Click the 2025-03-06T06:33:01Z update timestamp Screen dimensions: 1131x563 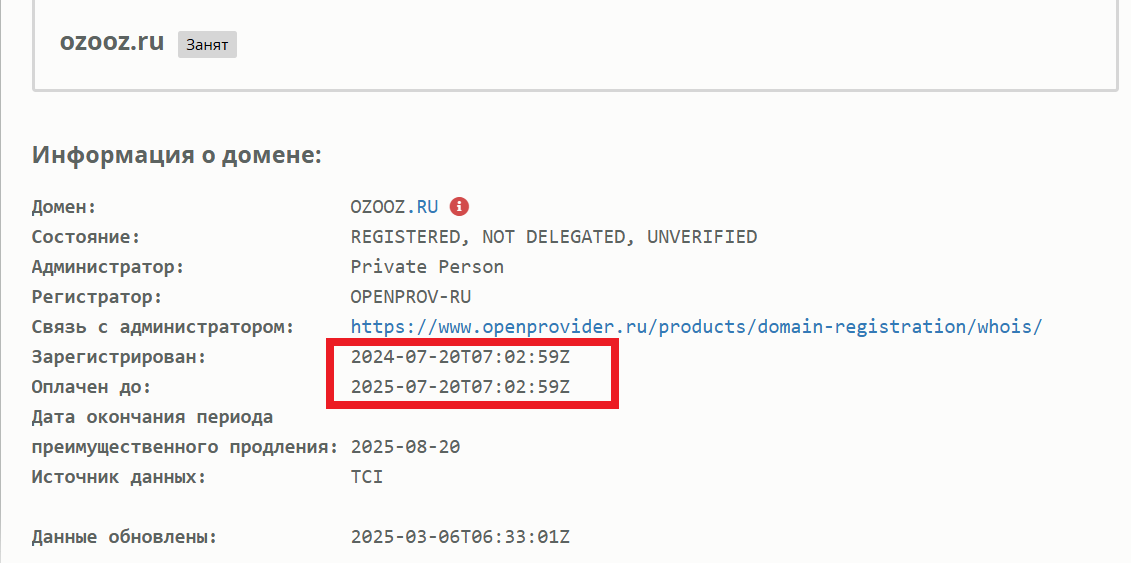click(460, 537)
